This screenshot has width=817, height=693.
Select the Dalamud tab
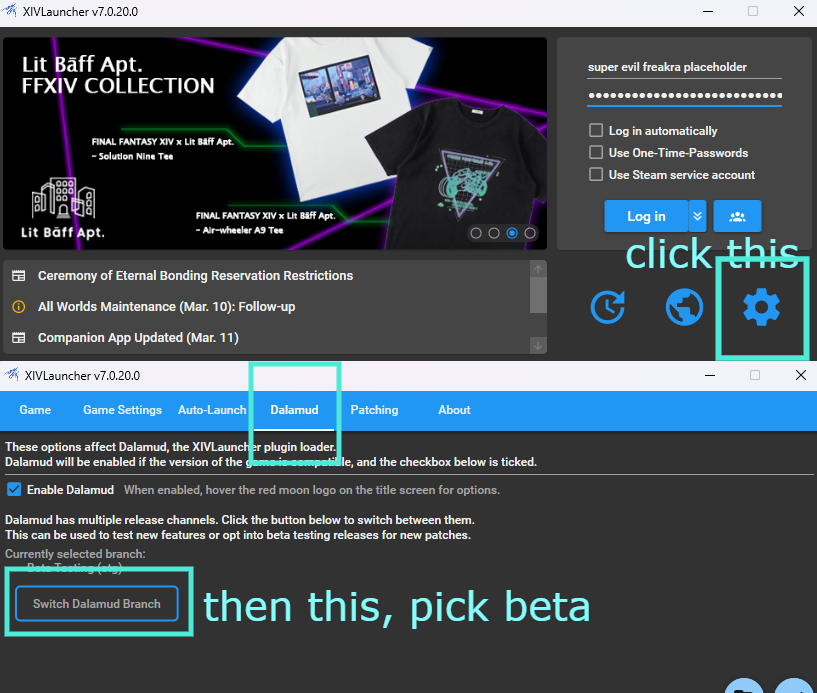pos(294,410)
